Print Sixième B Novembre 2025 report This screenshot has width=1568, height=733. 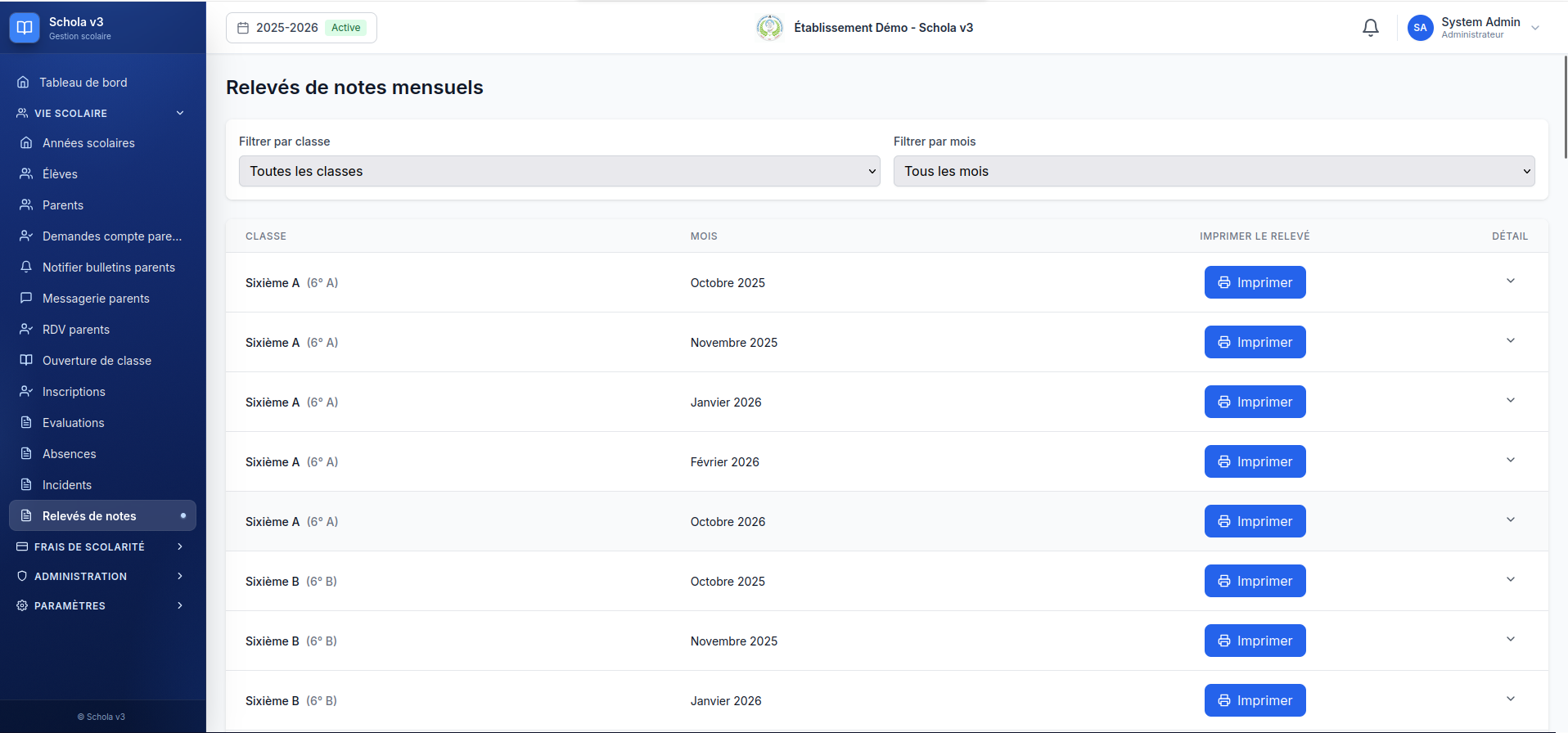pyautogui.click(x=1255, y=641)
